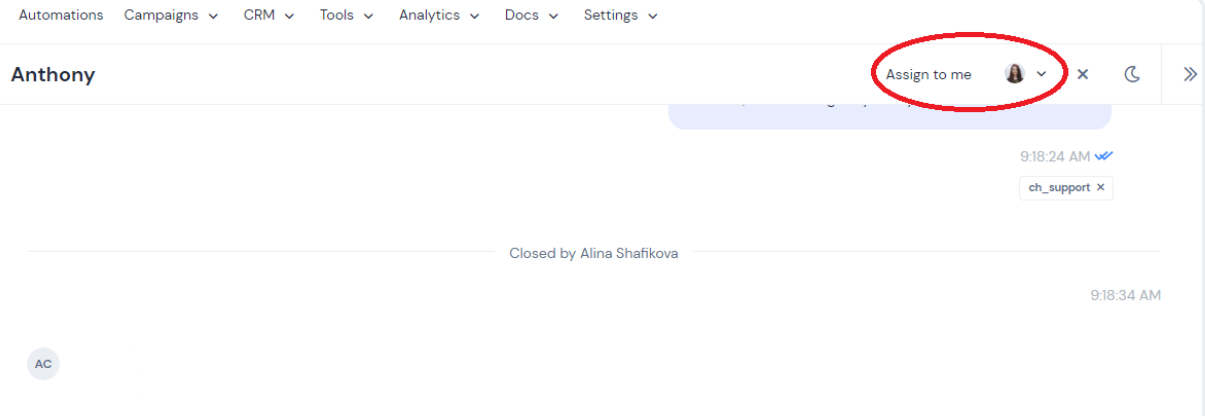Click the Assign to me button

928,75
